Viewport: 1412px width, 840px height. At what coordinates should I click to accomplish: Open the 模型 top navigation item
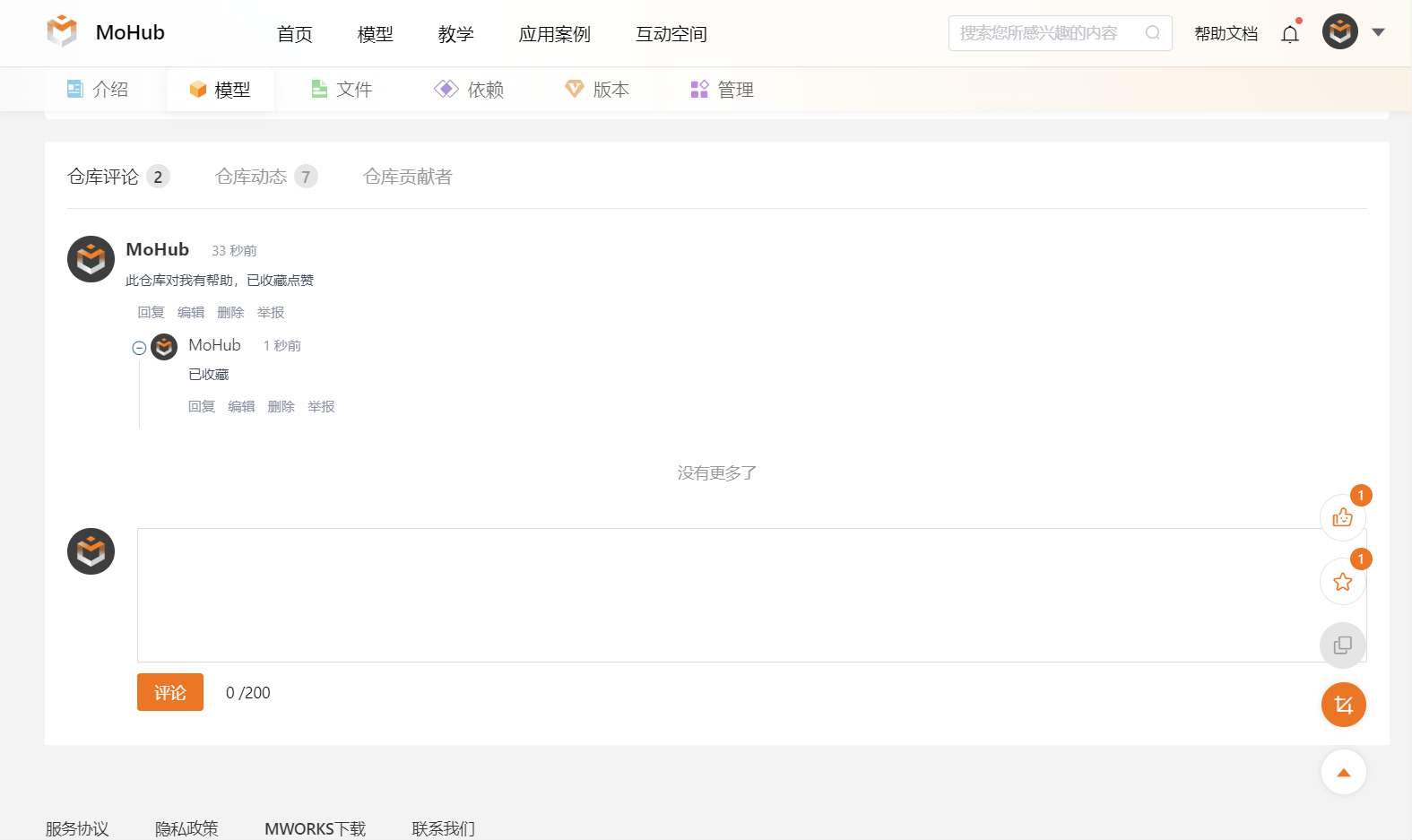point(376,34)
